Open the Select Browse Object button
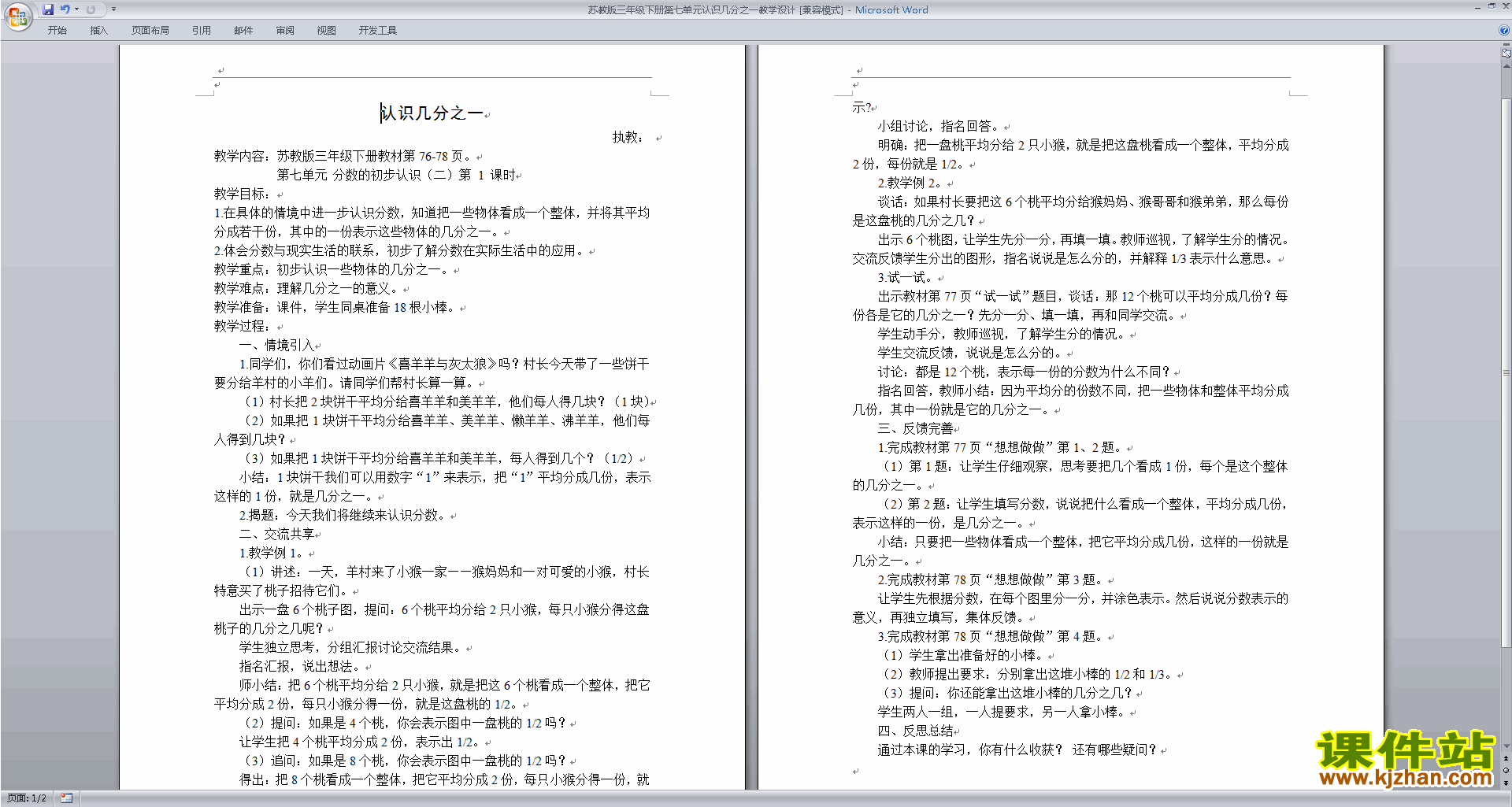Screen dimensions: 1512x807 pyautogui.click(x=1506, y=770)
